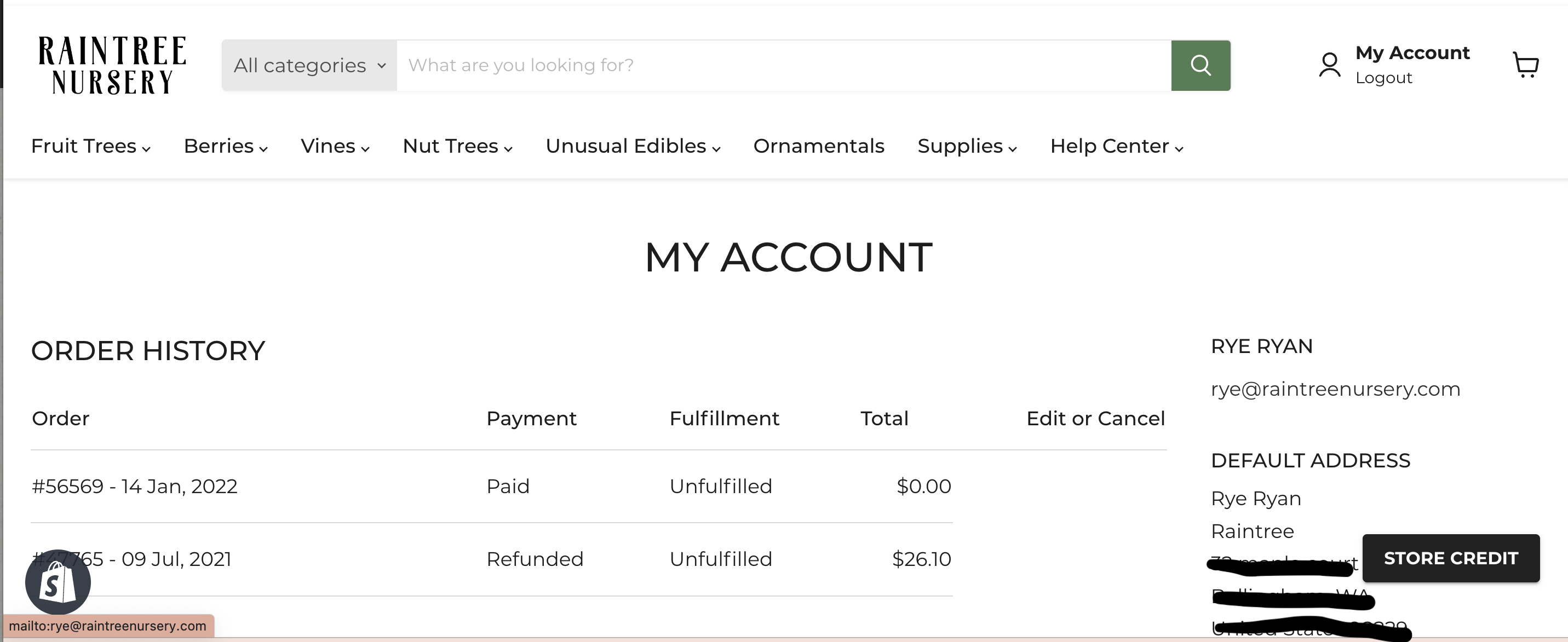Click the Store Credit button
The image size is (1568, 642).
(1450, 558)
